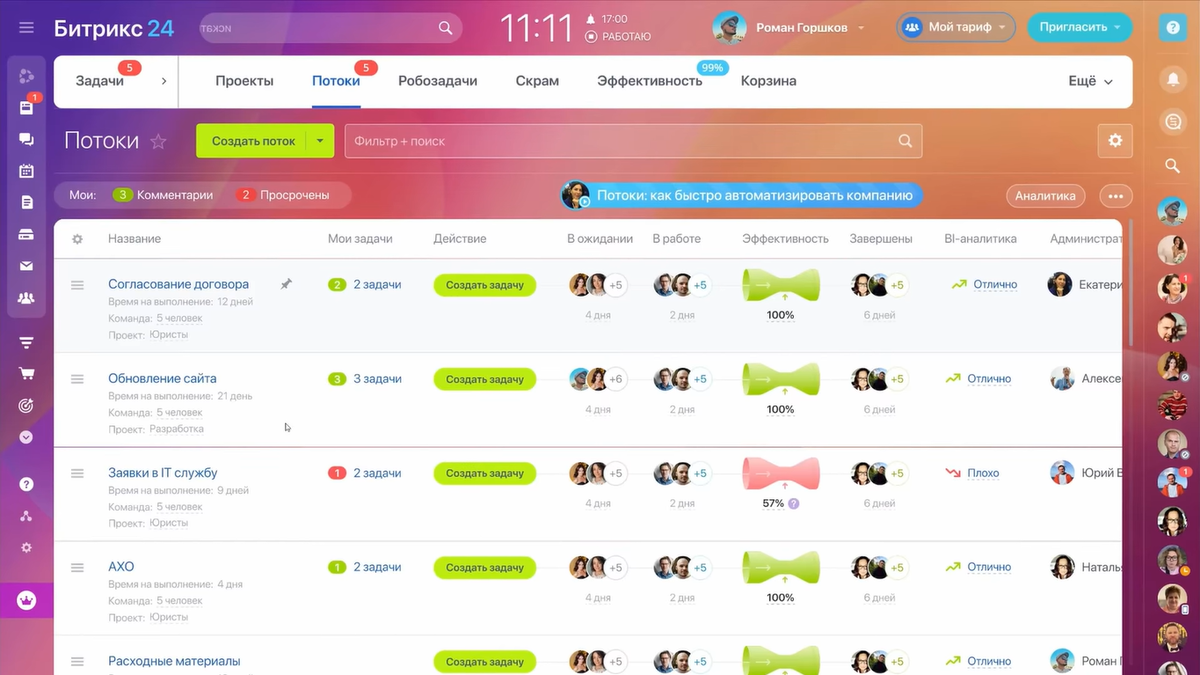Click the pin icon on Согласование договора row

tap(286, 284)
